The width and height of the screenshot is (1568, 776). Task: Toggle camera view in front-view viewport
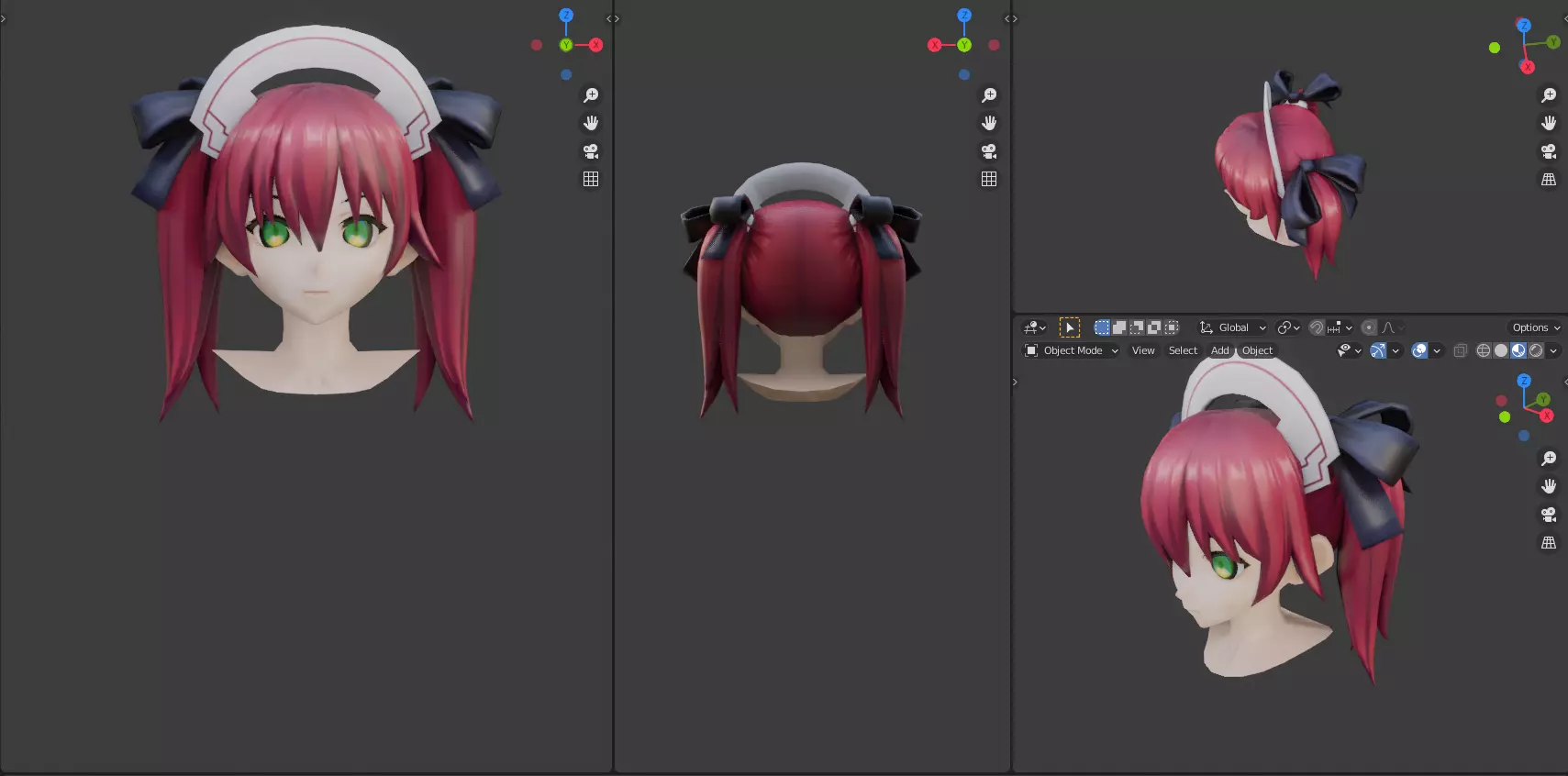click(x=591, y=151)
